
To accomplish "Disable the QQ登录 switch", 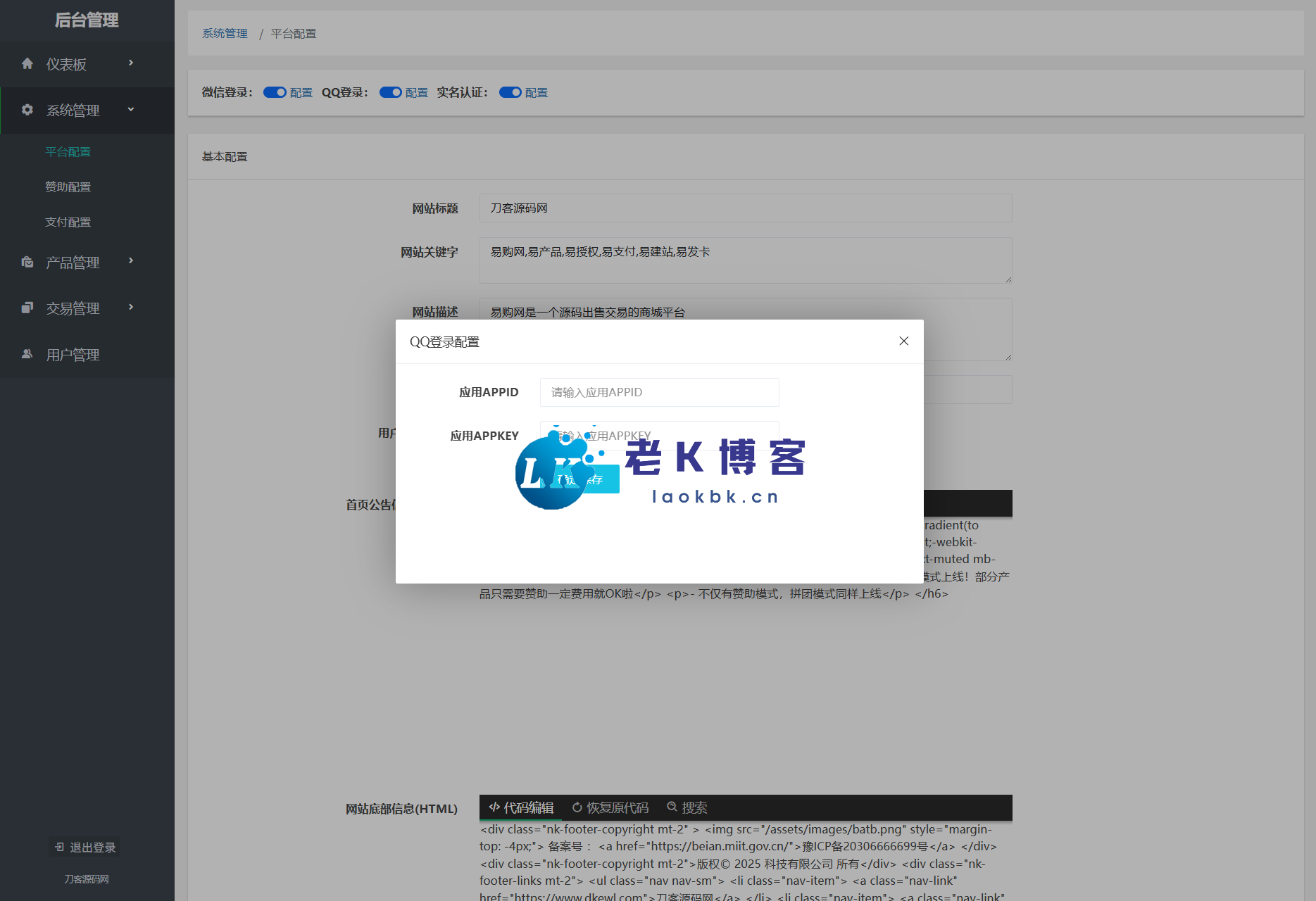I will tap(390, 92).
